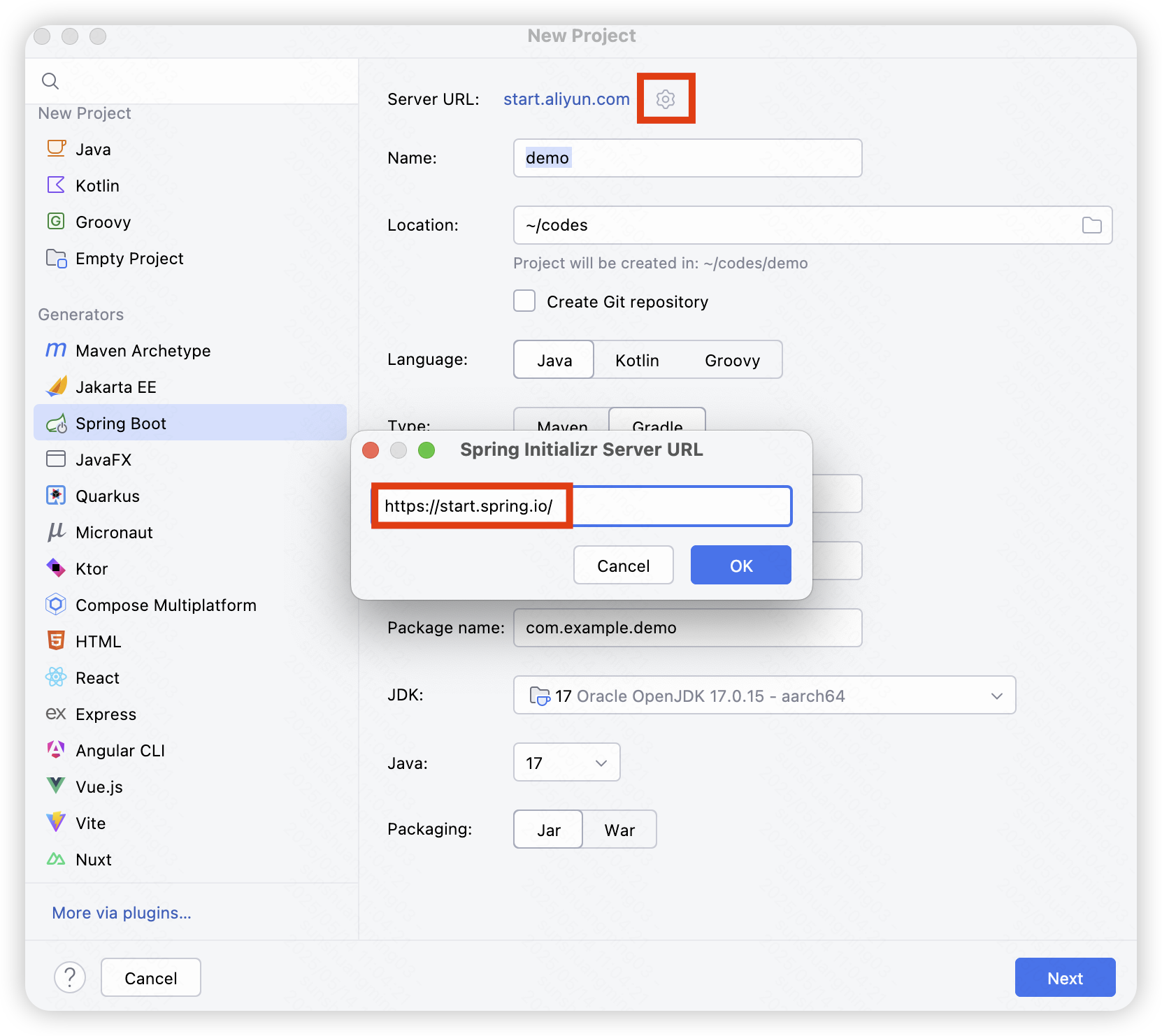Open the start.aliyun.com server link

pos(566,99)
